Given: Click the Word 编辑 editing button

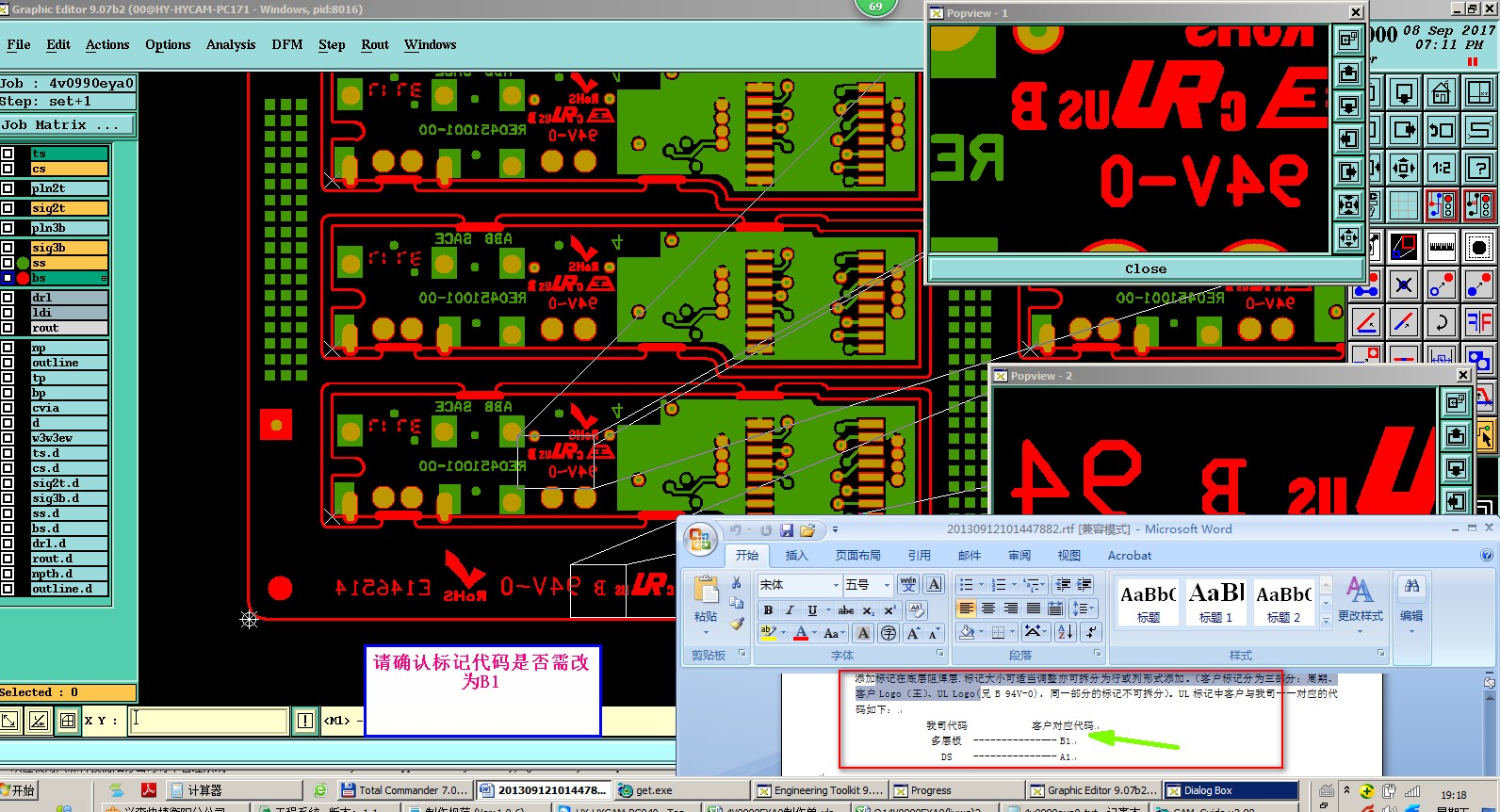Looking at the screenshot, I should click(1411, 600).
